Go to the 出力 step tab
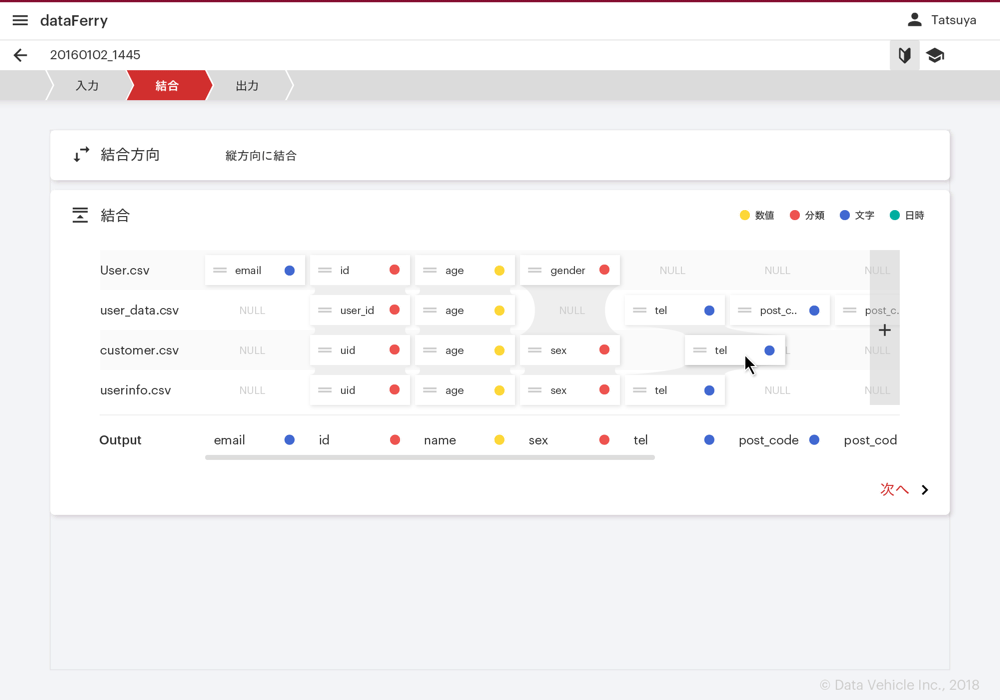This screenshot has width=1000, height=700. tap(247, 85)
